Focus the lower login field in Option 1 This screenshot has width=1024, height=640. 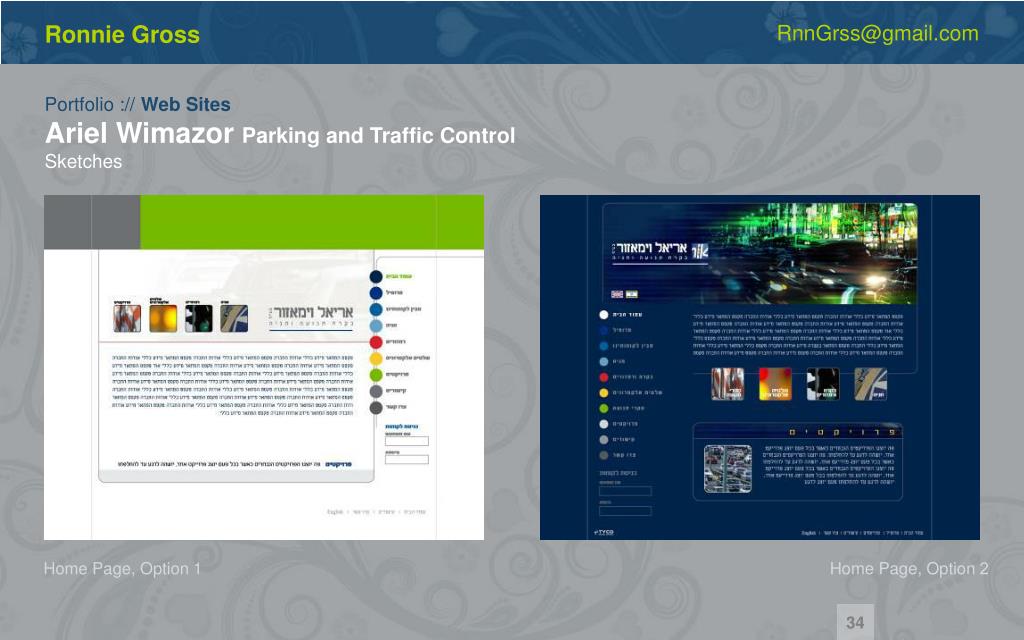(x=407, y=459)
